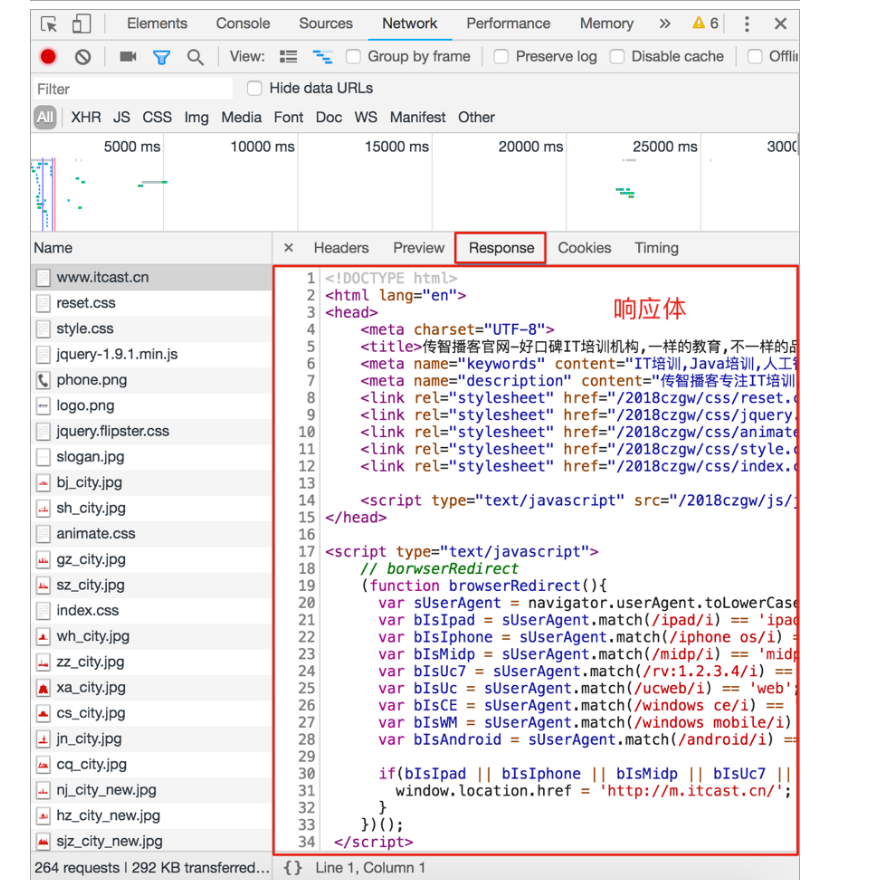Click the xa_city.jpg thumbnail icon
The height and width of the screenshot is (880, 871).
[43, 688]
